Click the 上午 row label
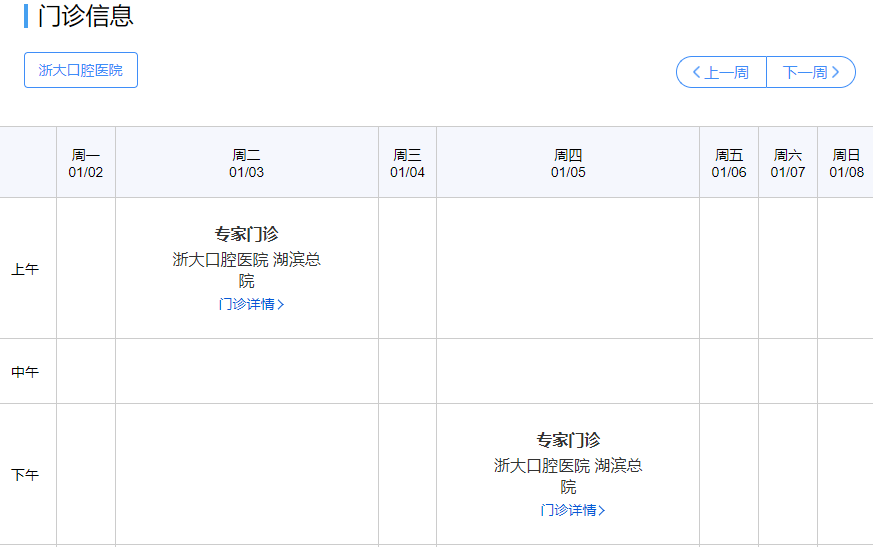 (x=25, y=269)
